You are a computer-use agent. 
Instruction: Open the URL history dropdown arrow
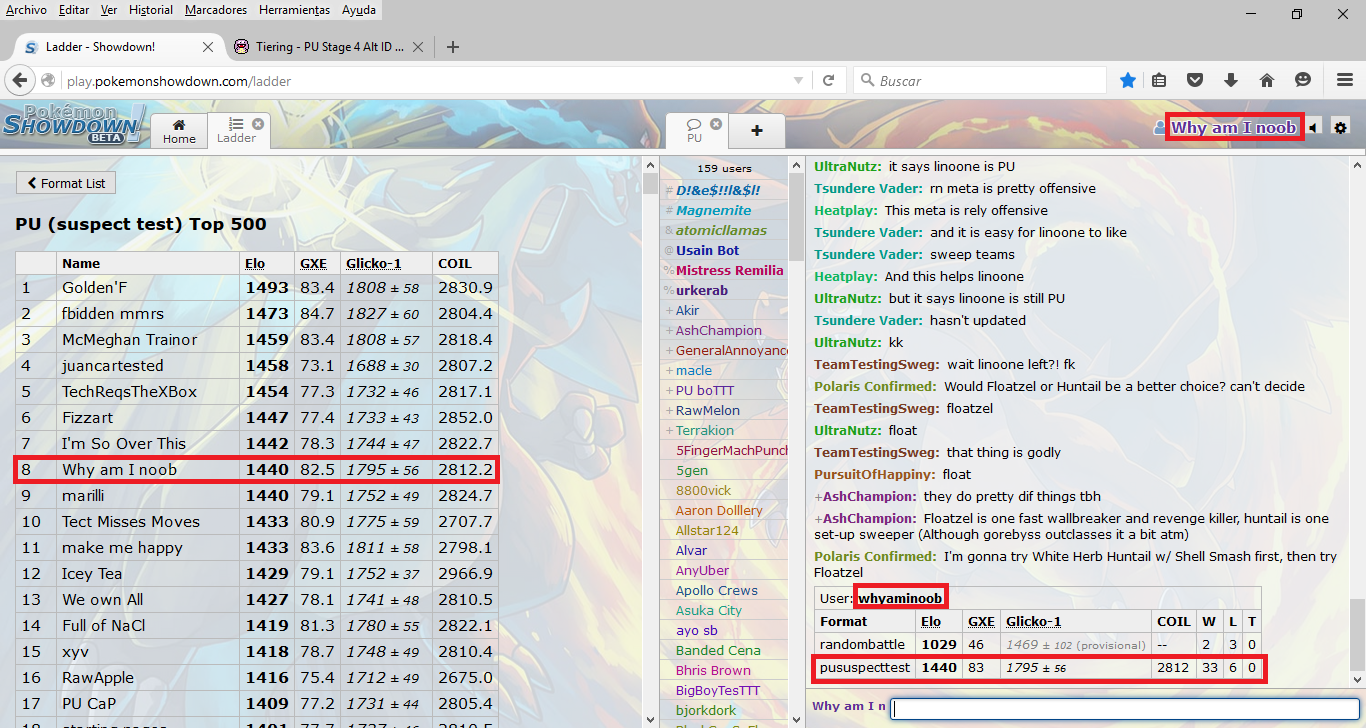pos(798,81)
